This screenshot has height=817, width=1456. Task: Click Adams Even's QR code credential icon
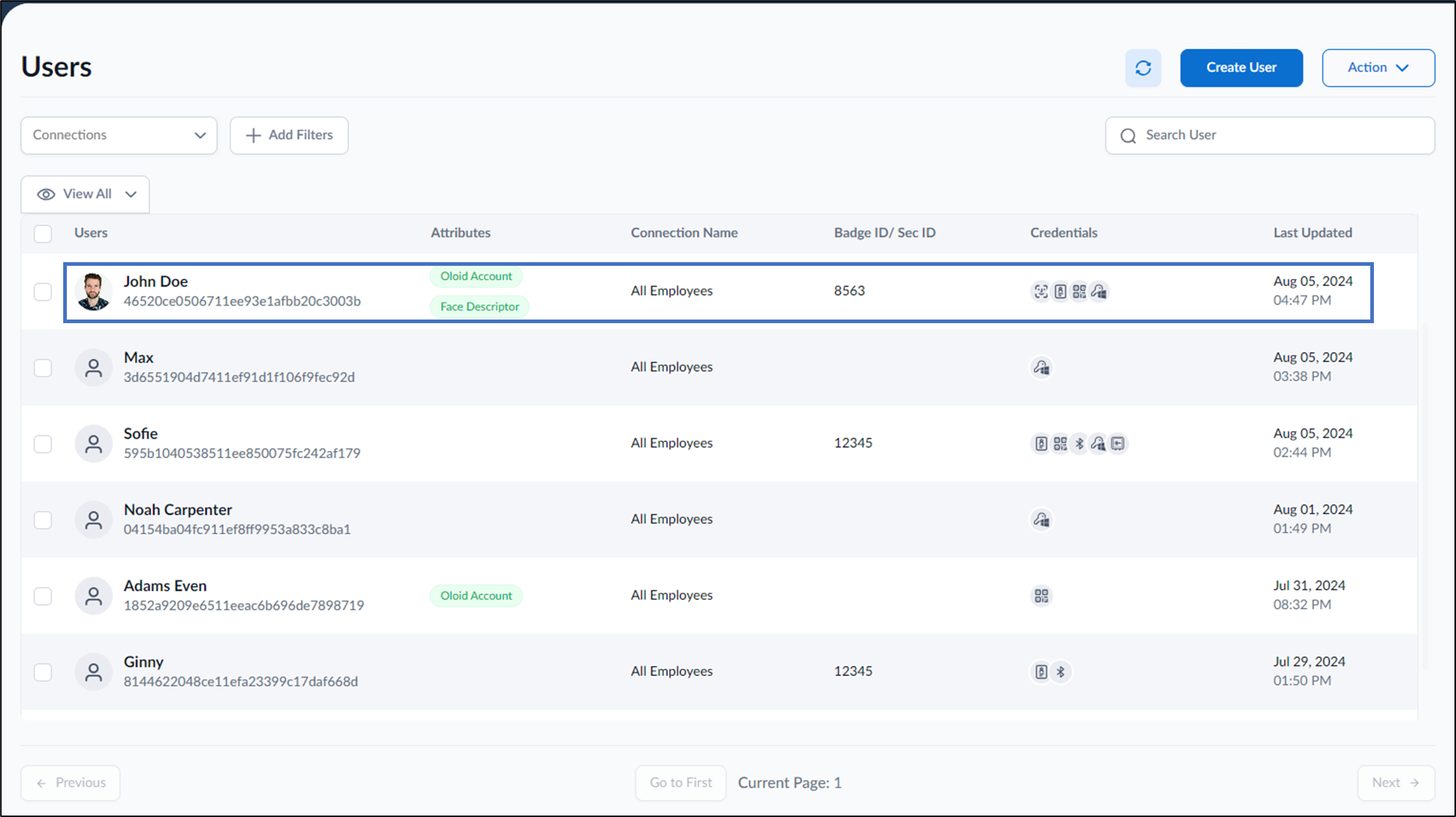pyautogui.click(x=1041, y=596)
